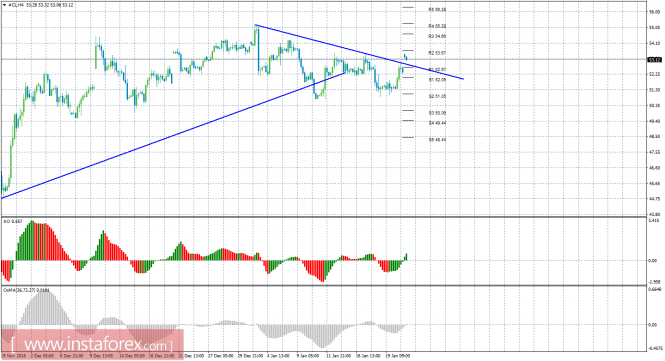Select the R2 53.67 pivot level label

point(437,53)
